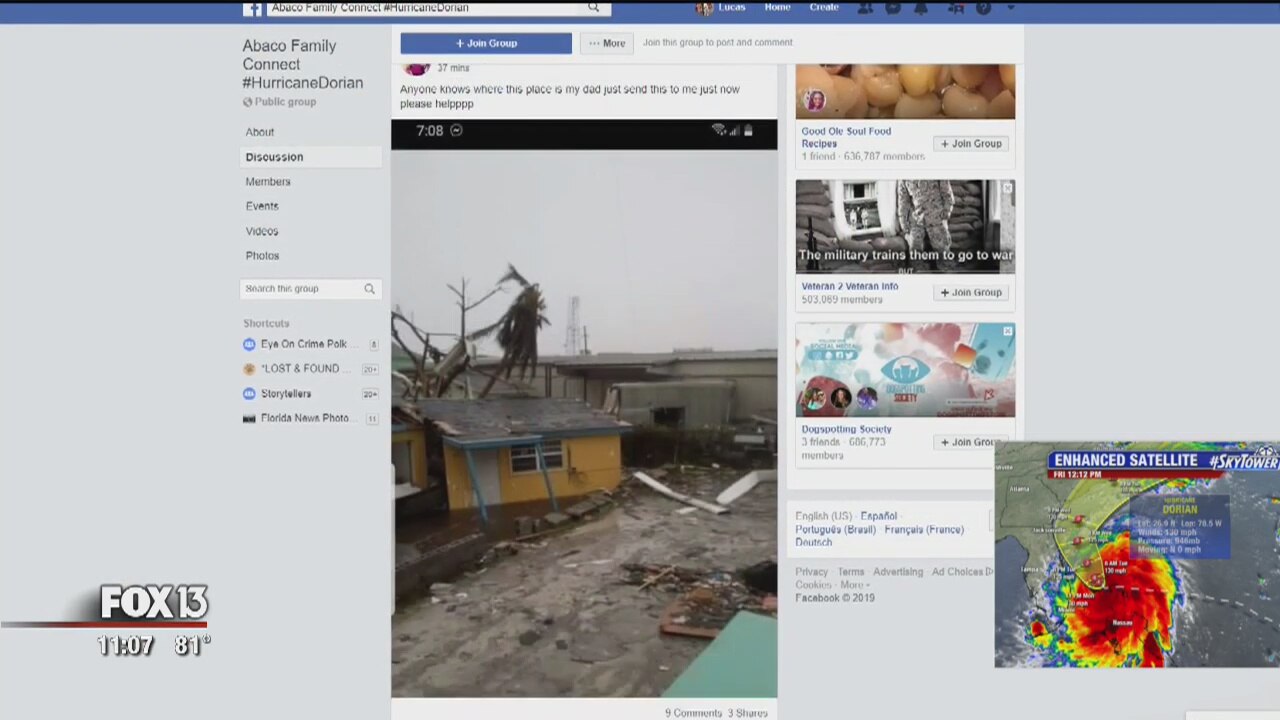The width and height of the screenshot is (1280, 720).
Task: View the 9 Comments on the post
Action: pyautogui.click(x=693, y=713)
